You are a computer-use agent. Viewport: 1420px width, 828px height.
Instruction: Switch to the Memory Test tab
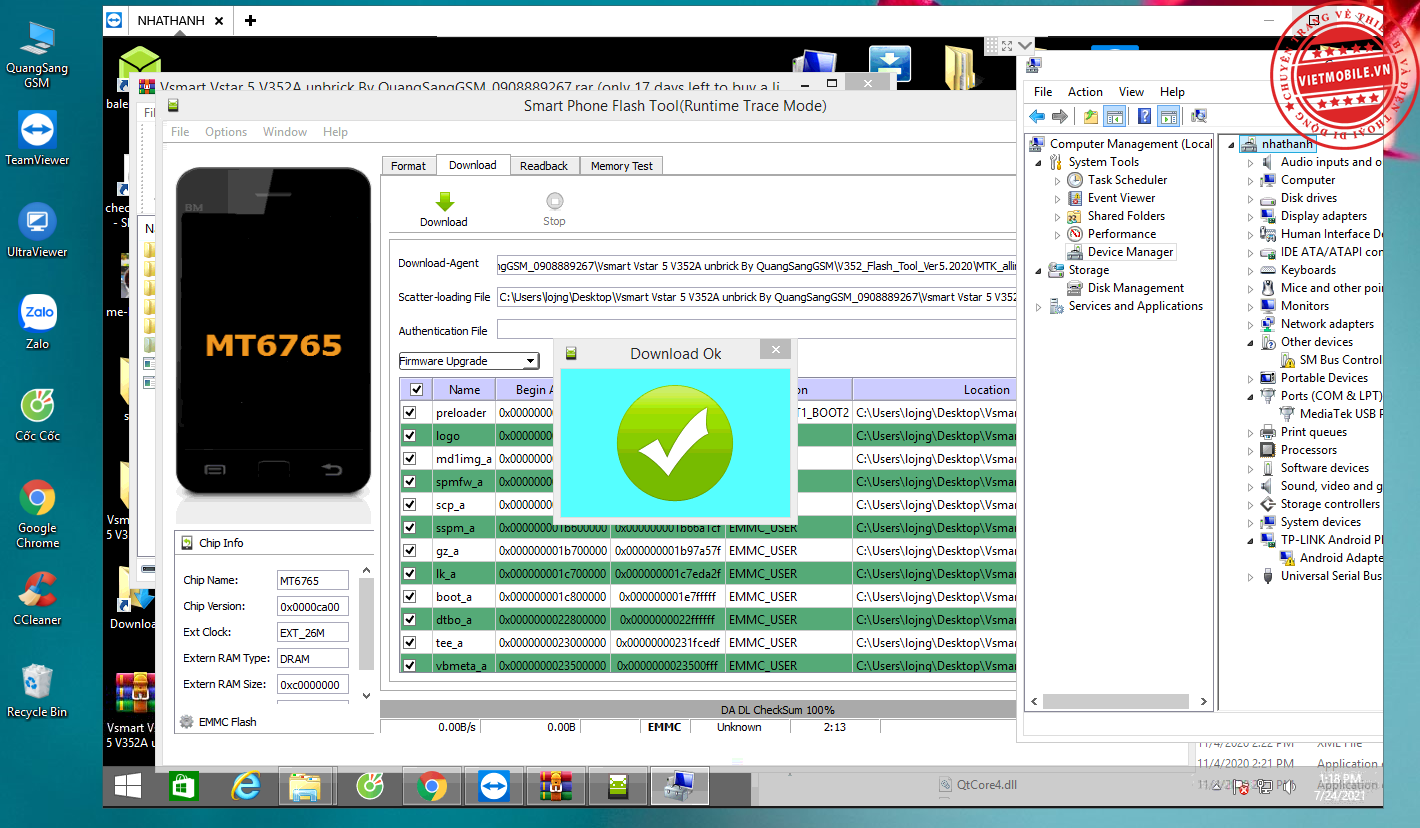click(622, 166)
